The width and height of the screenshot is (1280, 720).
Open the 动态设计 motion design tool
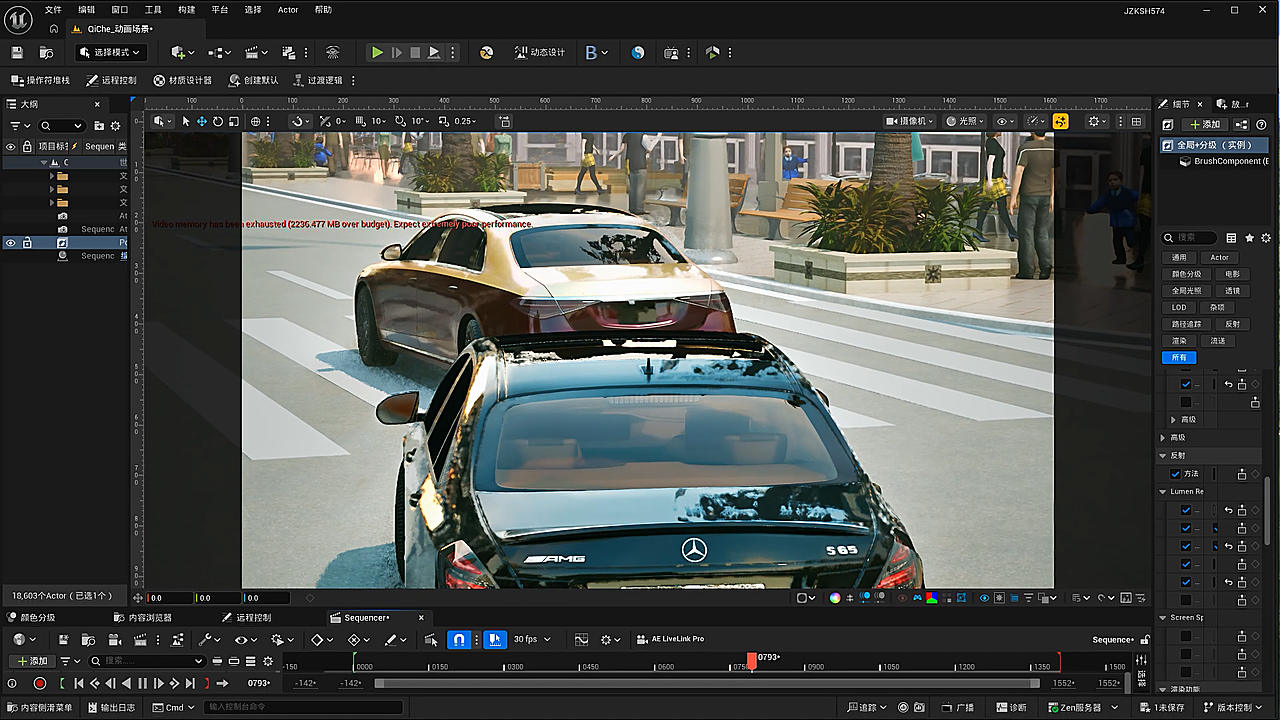(x=540, y=52)
